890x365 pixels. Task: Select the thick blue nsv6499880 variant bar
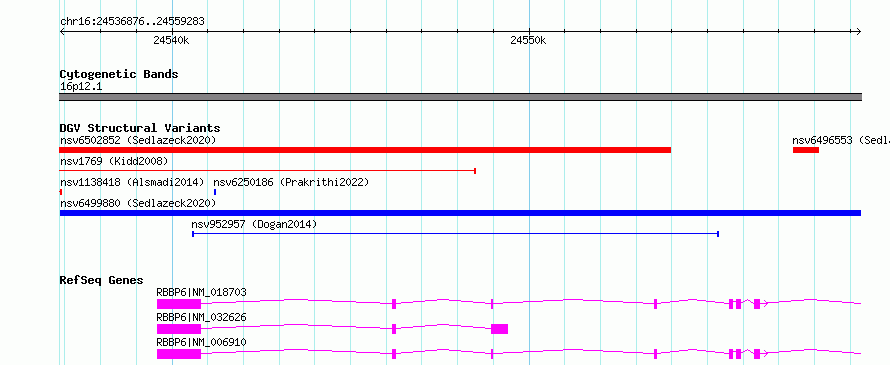click(460, 213)
